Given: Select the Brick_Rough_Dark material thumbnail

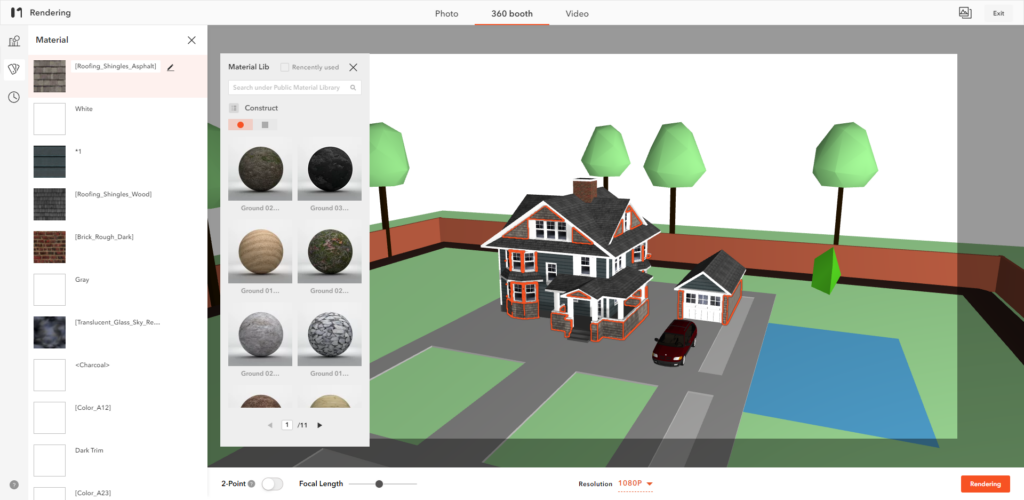Looking at the screenshot, I should tap(49, 246).
